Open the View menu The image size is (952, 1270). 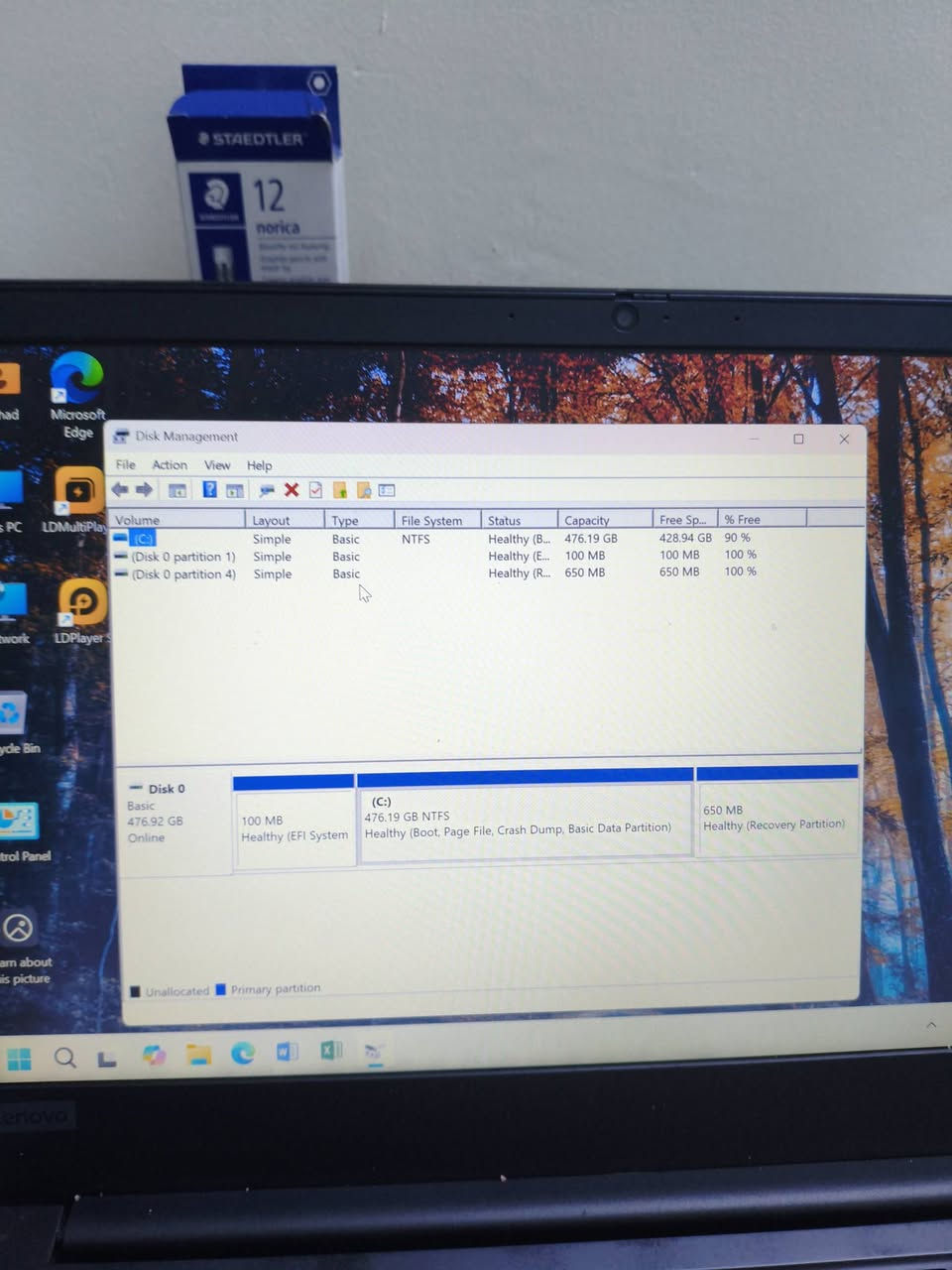(x=217, y=464)
